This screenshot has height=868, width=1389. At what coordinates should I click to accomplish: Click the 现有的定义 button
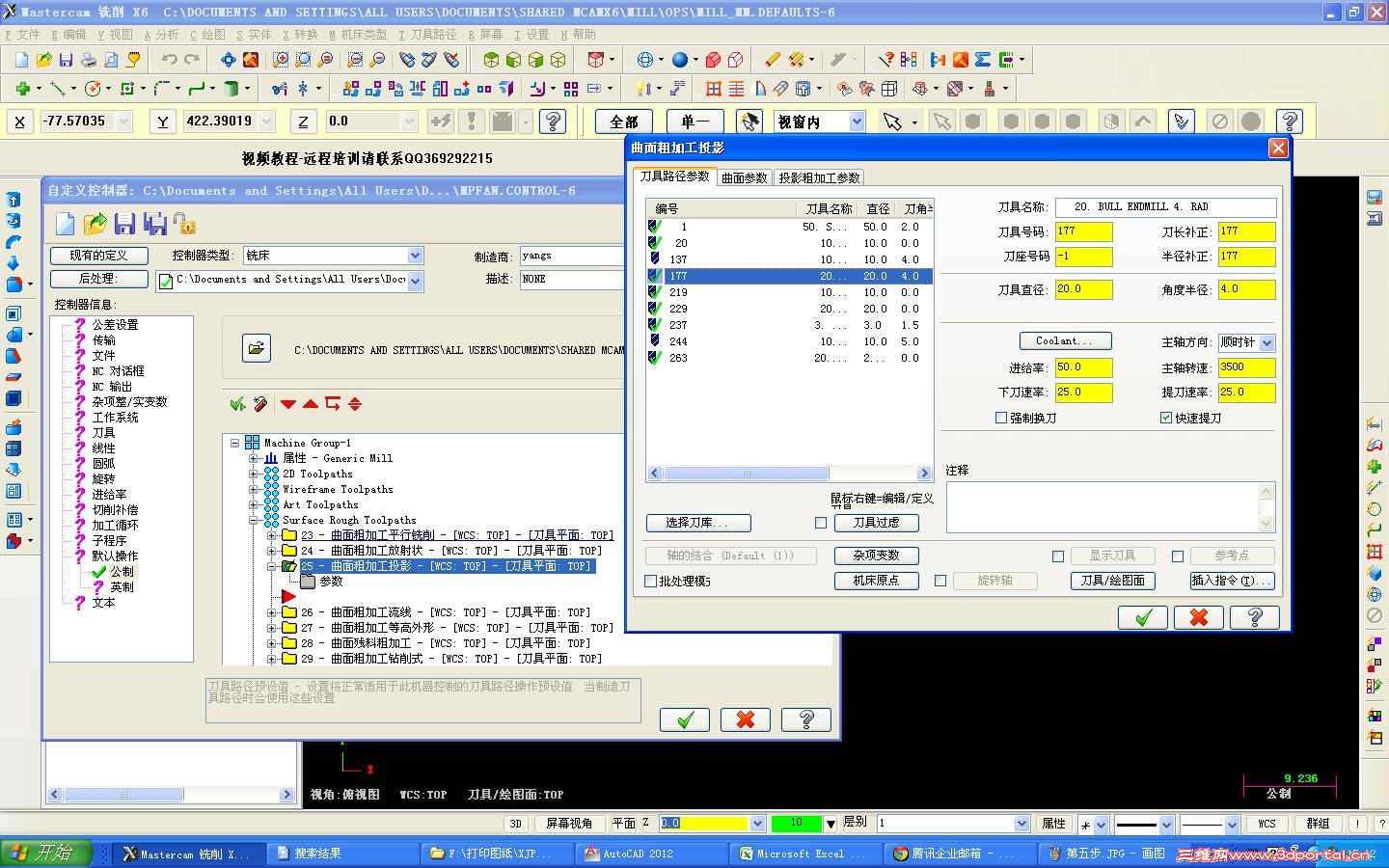click(99, 256)
